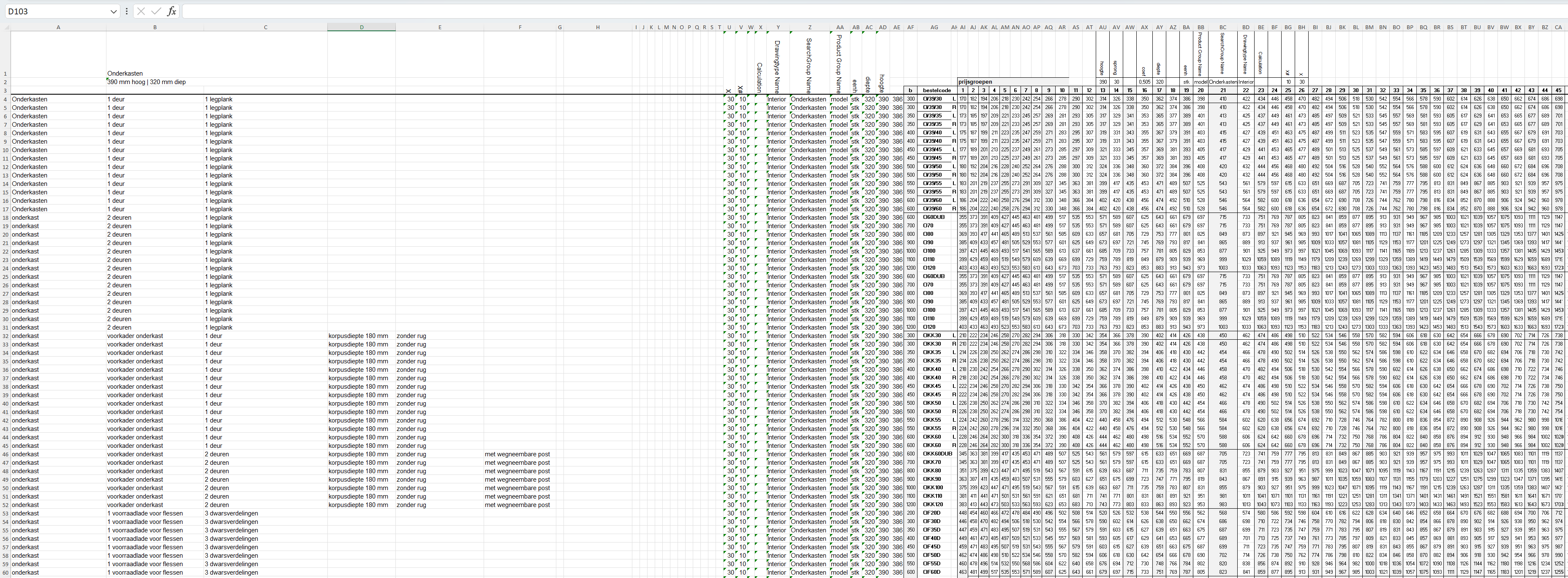The width and height of the screenshot is (1568, 578).
Task: Click the Cancel X icon in formula bar
Action: pos(141,11)
